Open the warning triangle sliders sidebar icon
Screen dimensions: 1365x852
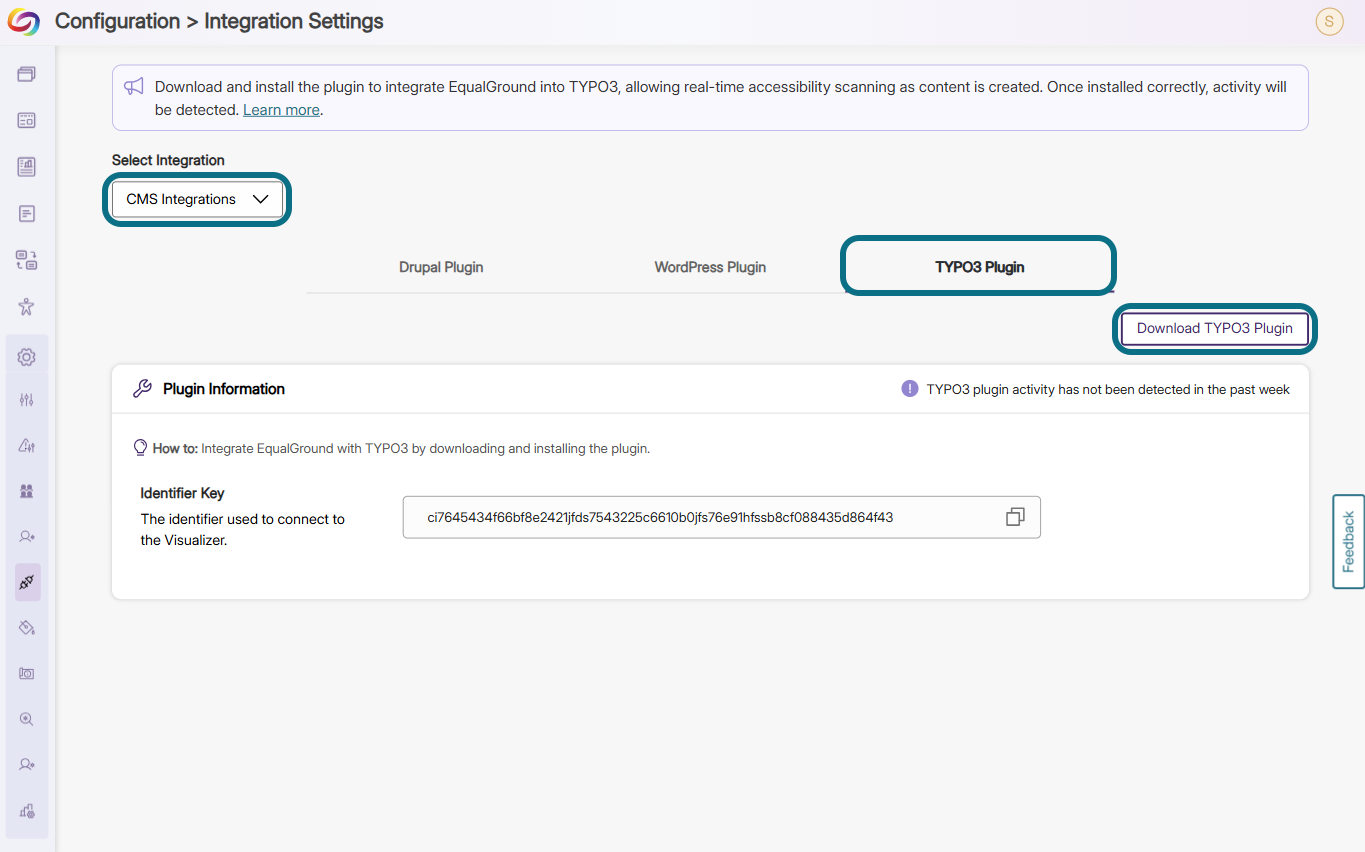[x=27, y=446]
